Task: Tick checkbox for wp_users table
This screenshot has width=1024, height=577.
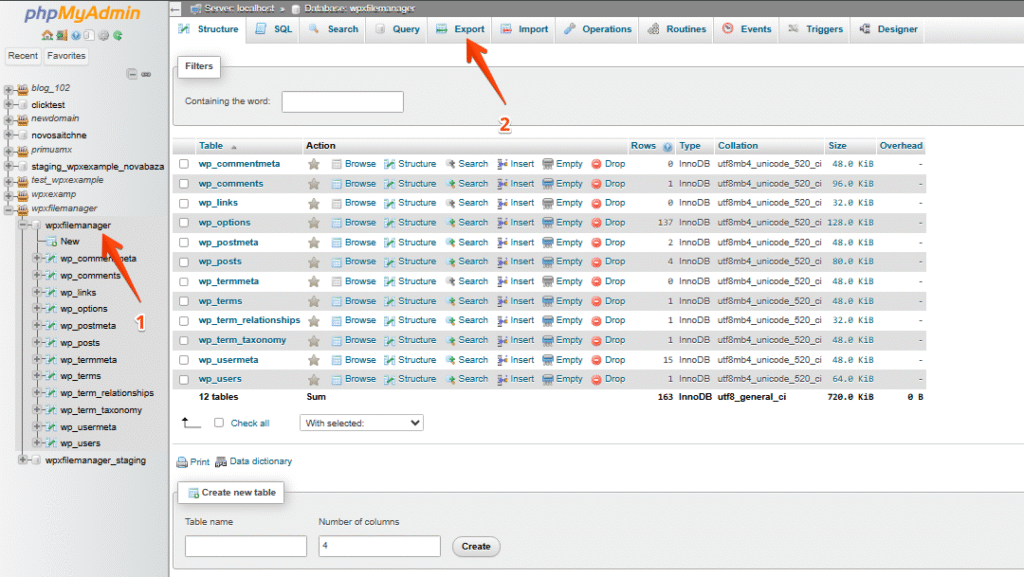Action: [x=184, y=380]
